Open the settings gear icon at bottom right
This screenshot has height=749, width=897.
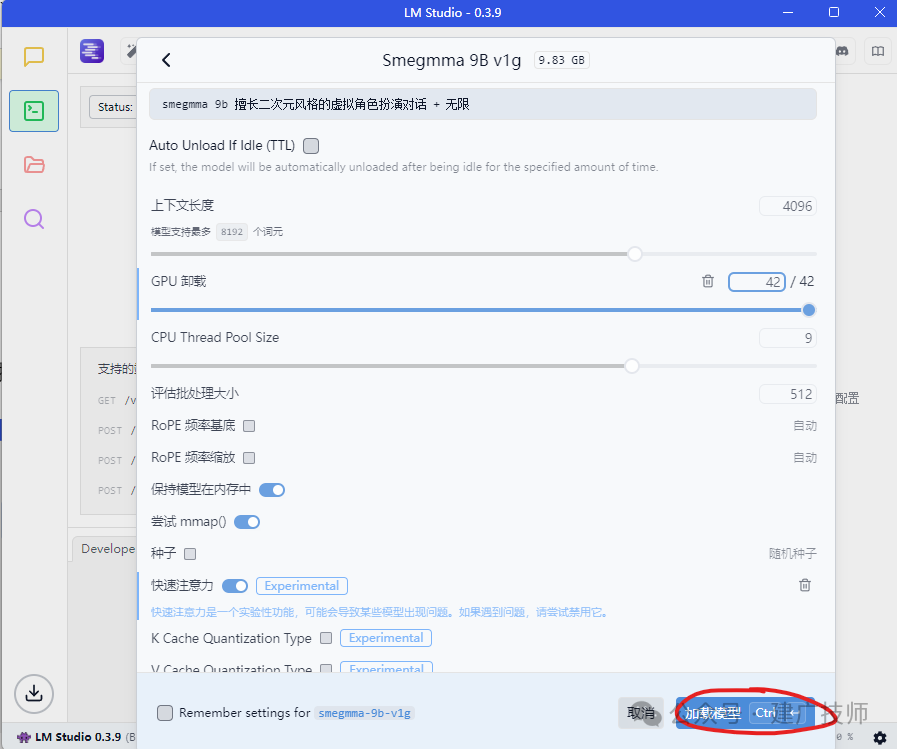(880, 738)
